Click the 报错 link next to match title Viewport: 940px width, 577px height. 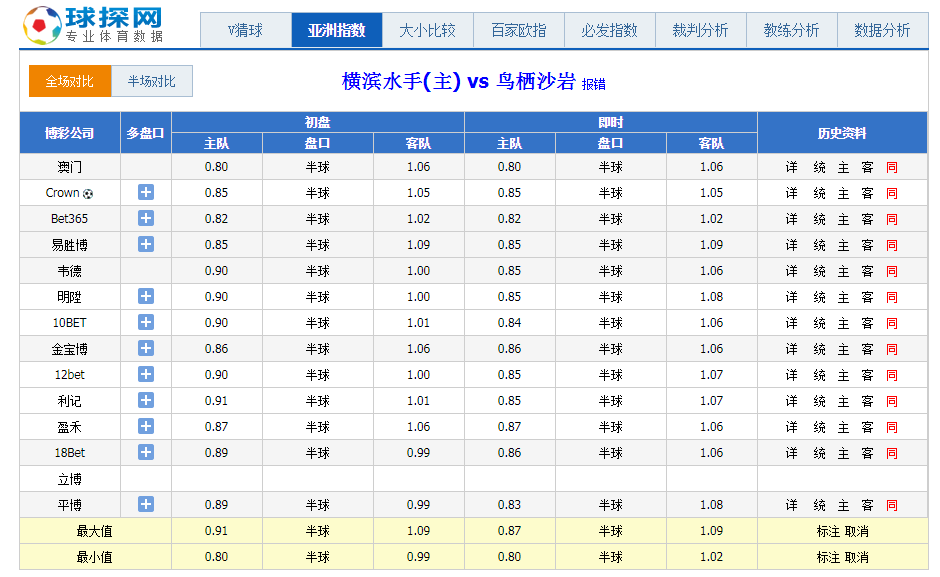click(593, 85)
